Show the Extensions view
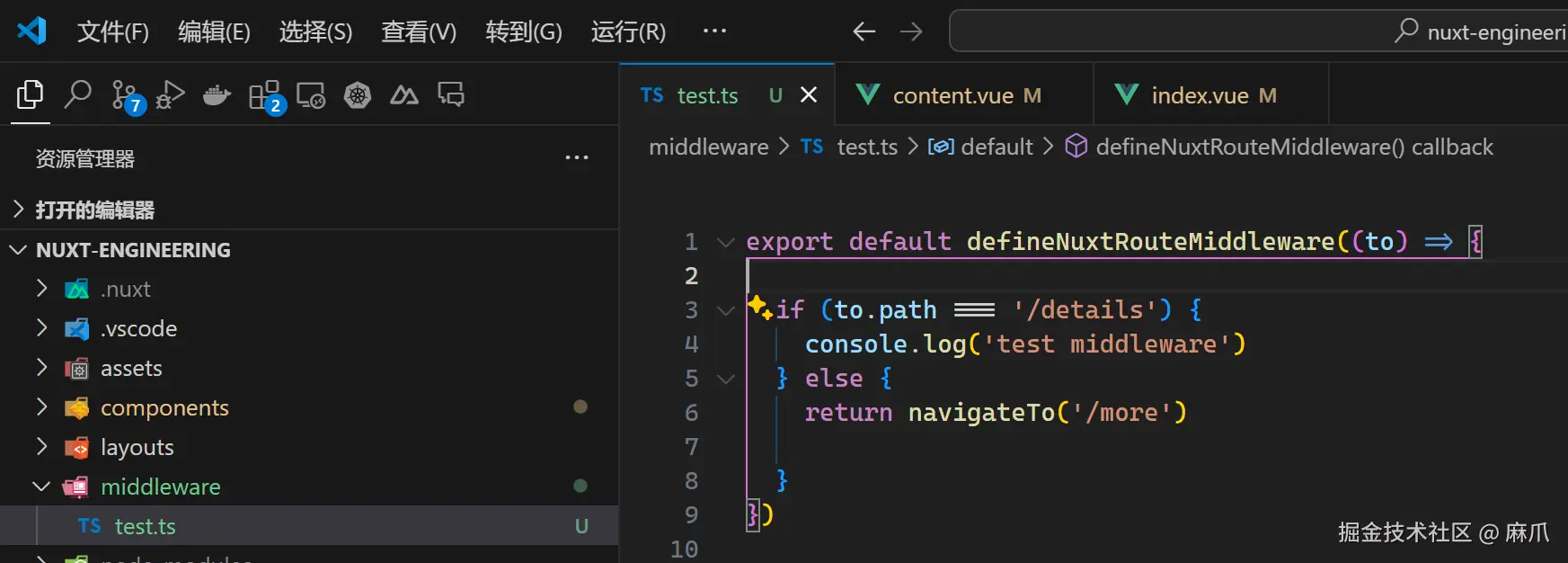 [x=265, y=94]
